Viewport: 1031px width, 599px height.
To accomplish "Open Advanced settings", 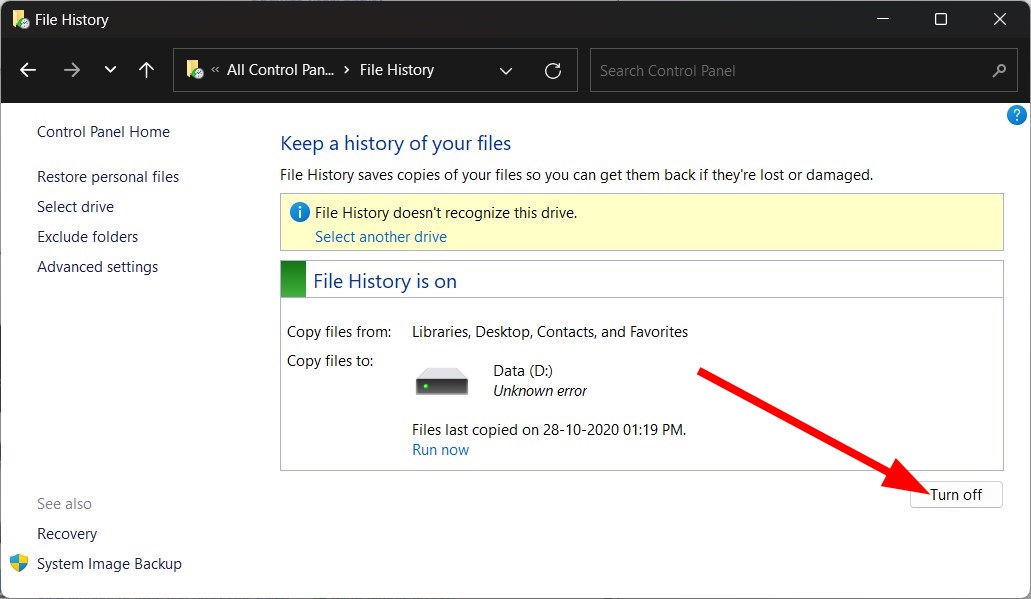I will tap(97, 266).
